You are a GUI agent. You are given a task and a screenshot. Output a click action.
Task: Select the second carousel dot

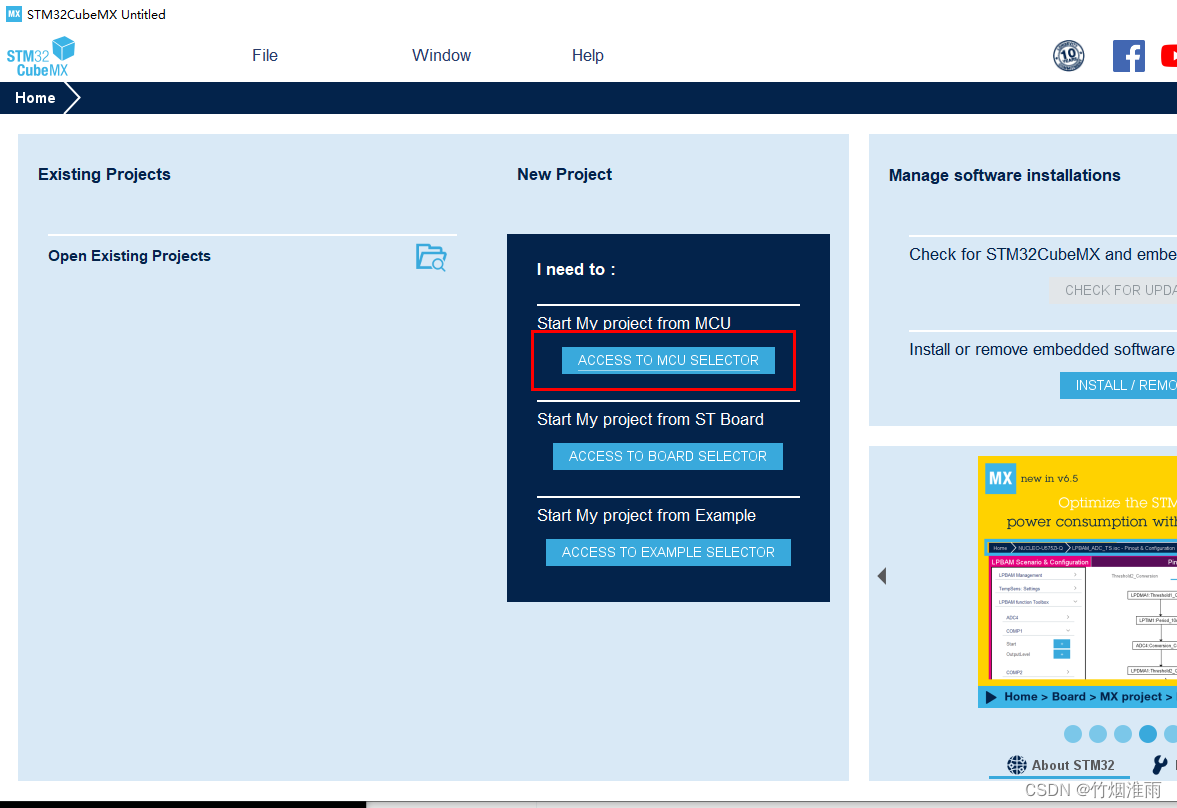point(1097,734)
